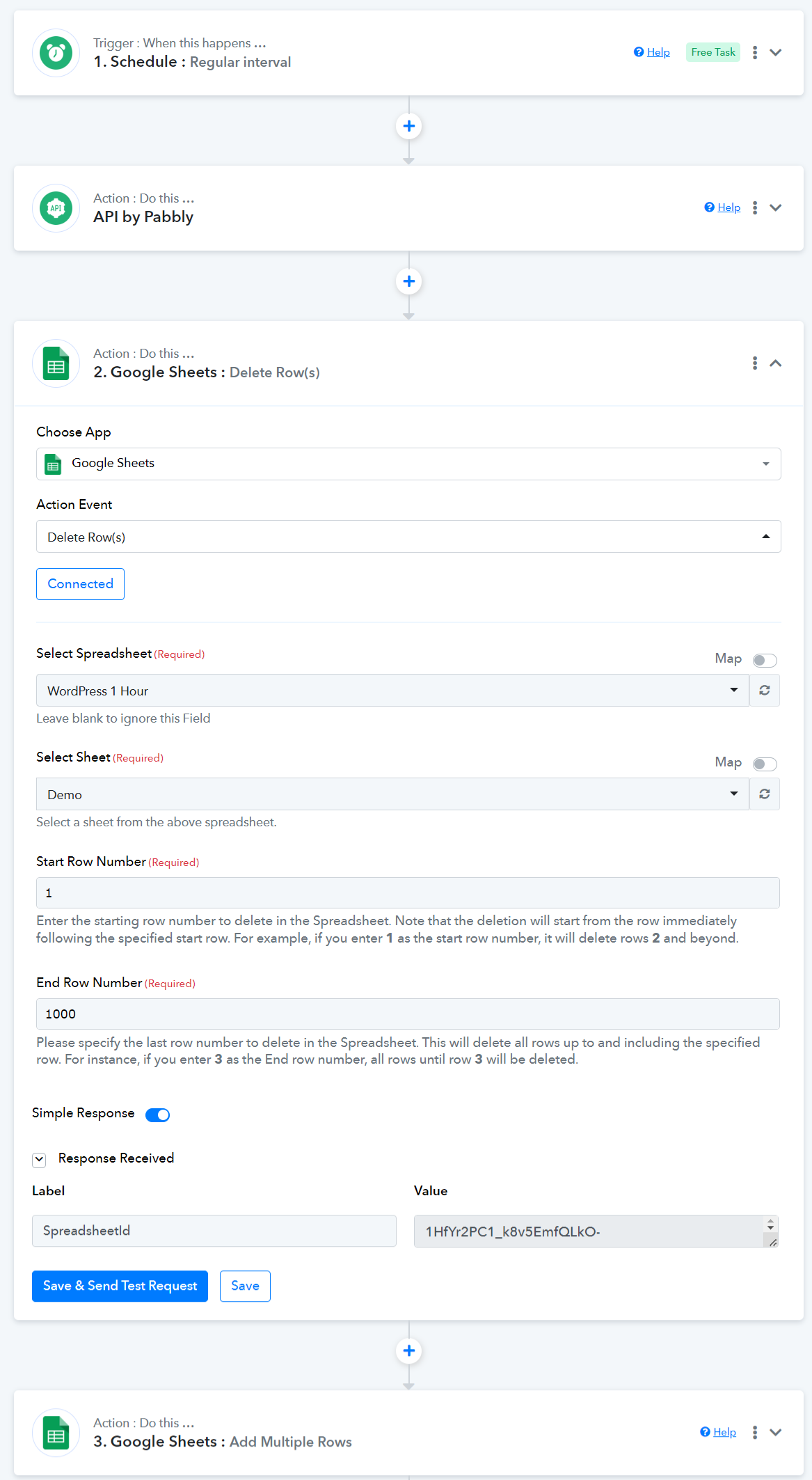This screenshot has width=812, height=1480.
Task: Turn off the Simple Response switch
Action: pyautogui.click(x=158, y=1115)
